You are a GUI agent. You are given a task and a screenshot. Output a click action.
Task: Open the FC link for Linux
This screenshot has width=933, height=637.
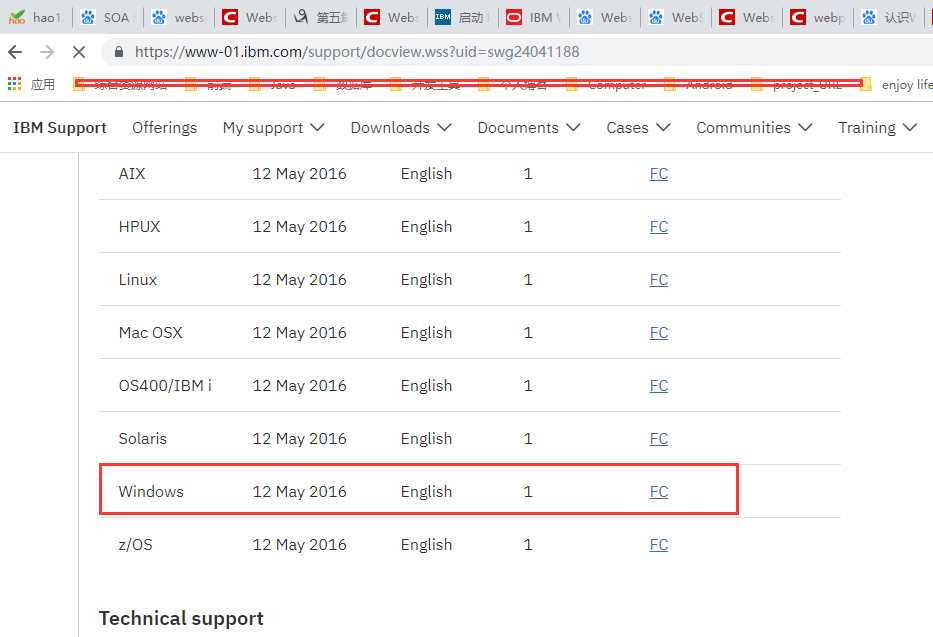point(659,280)
